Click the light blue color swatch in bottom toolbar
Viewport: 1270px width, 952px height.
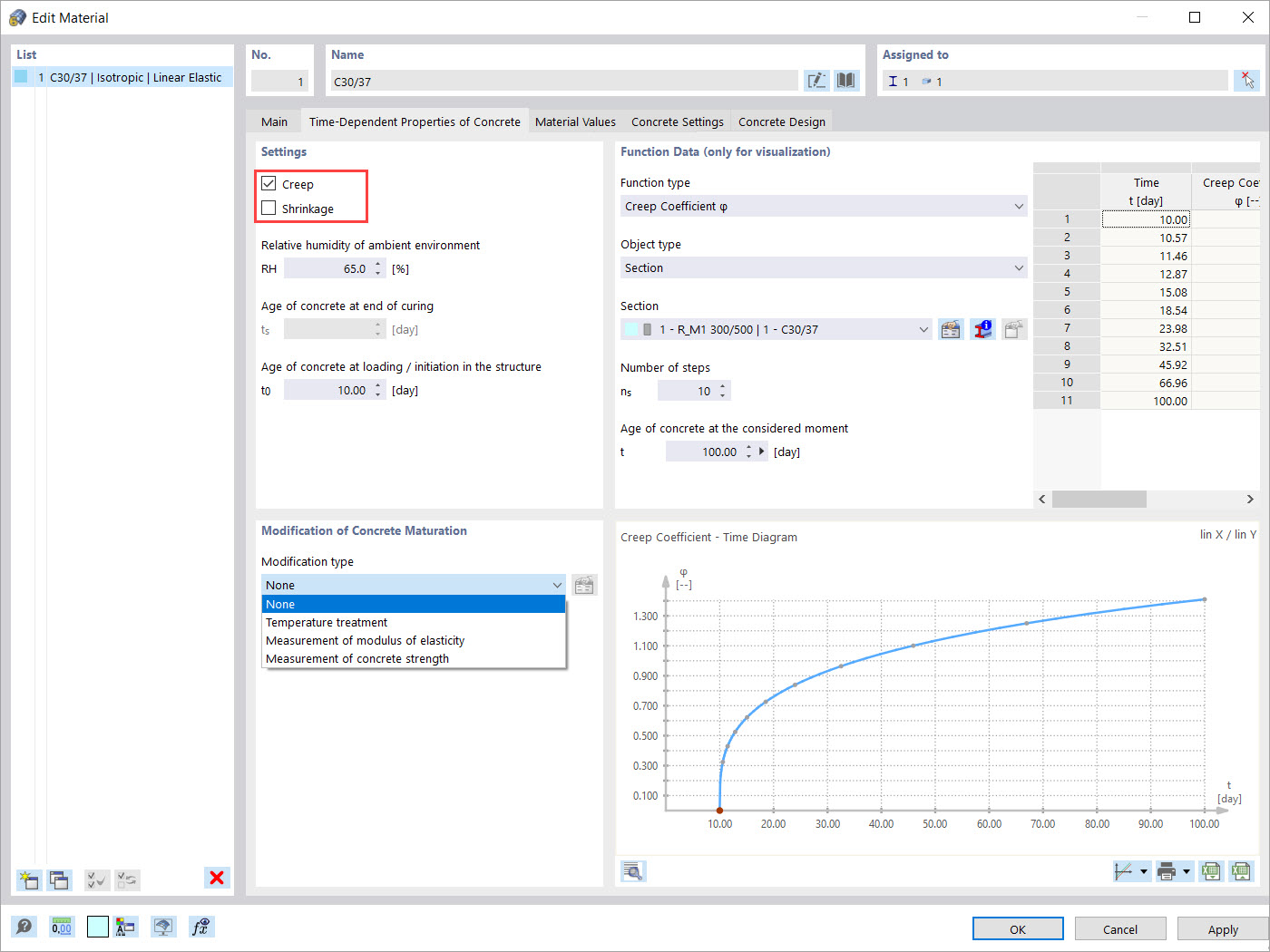pos(98,927)
